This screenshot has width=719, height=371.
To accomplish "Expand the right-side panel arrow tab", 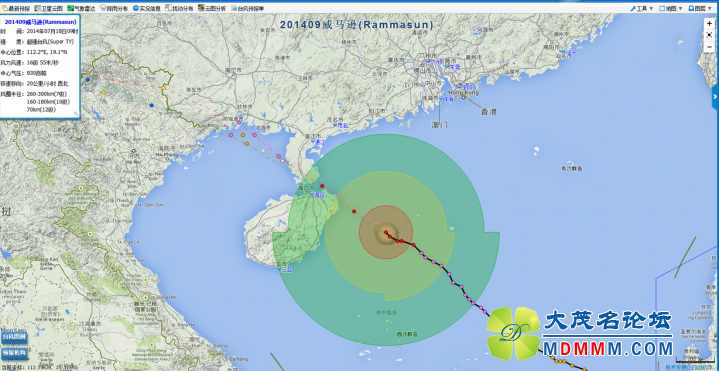I will 715,97.
